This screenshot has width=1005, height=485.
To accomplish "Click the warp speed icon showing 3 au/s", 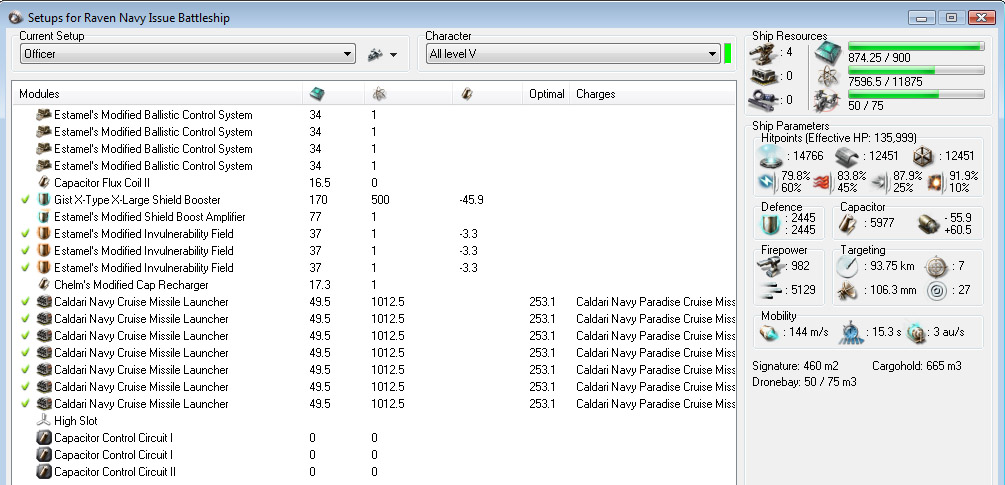I will [x=918, y=333].
